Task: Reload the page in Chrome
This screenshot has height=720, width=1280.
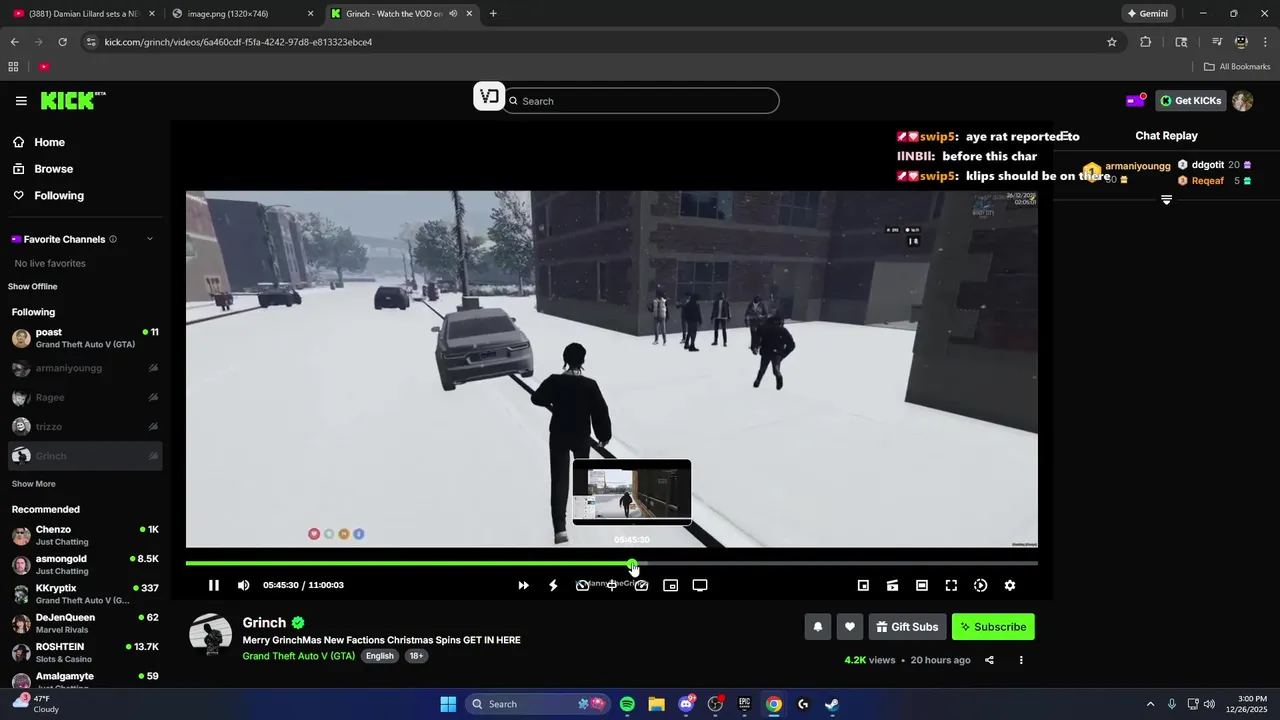Action: tap(62, 42)
